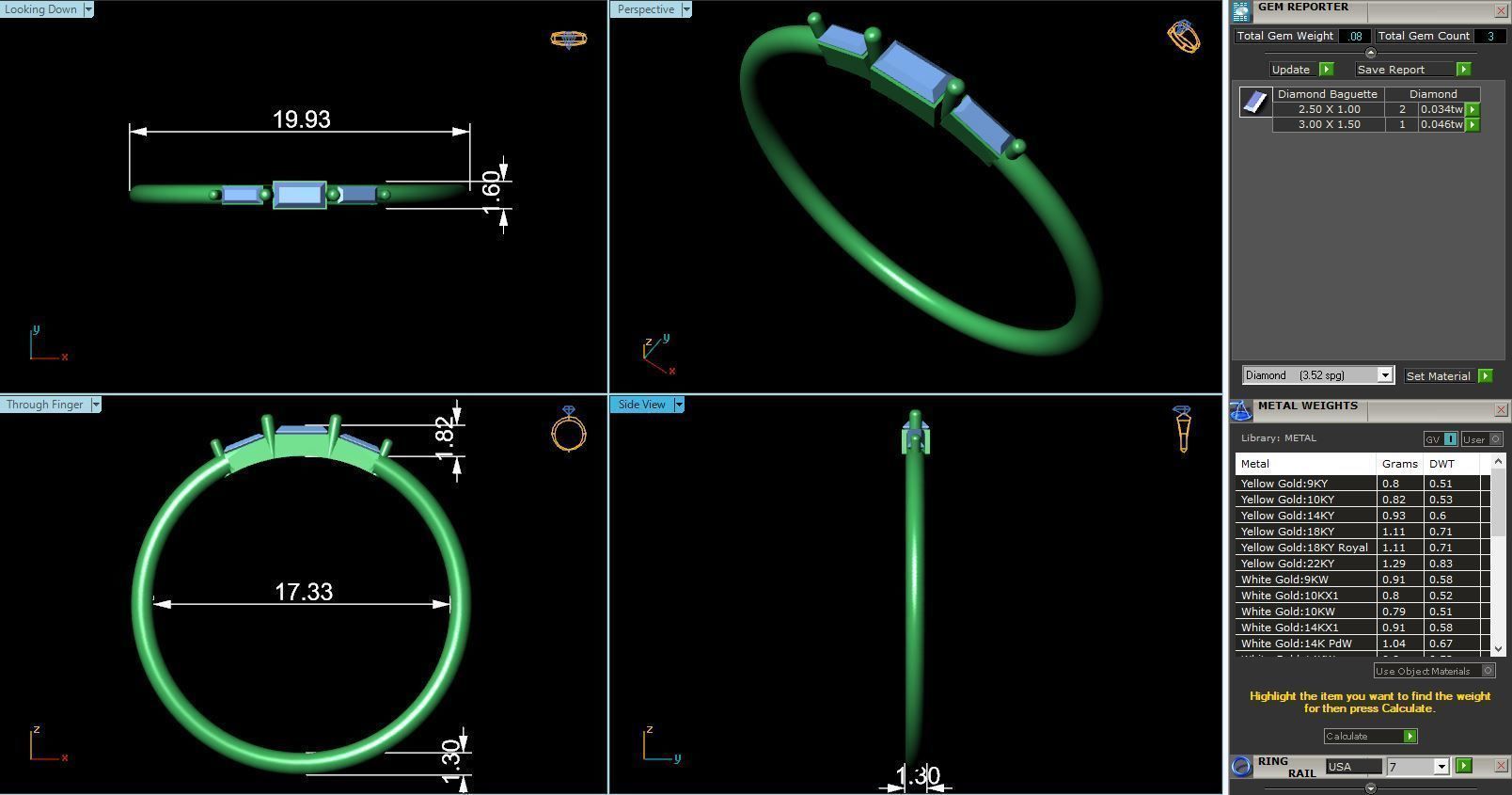This screenshot has height=795, width=1512.
Task: Click Side View viewport ring icon
Action: pos(1183,428)
